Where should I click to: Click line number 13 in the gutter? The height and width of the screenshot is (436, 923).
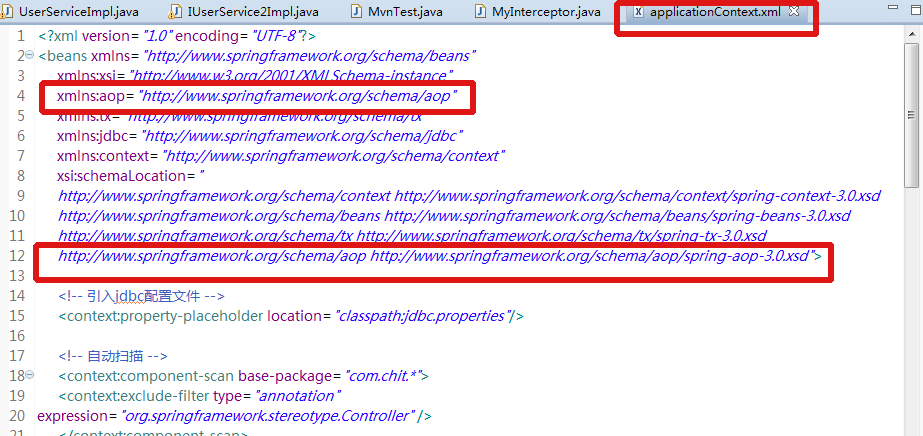click(x=17, y=275)
